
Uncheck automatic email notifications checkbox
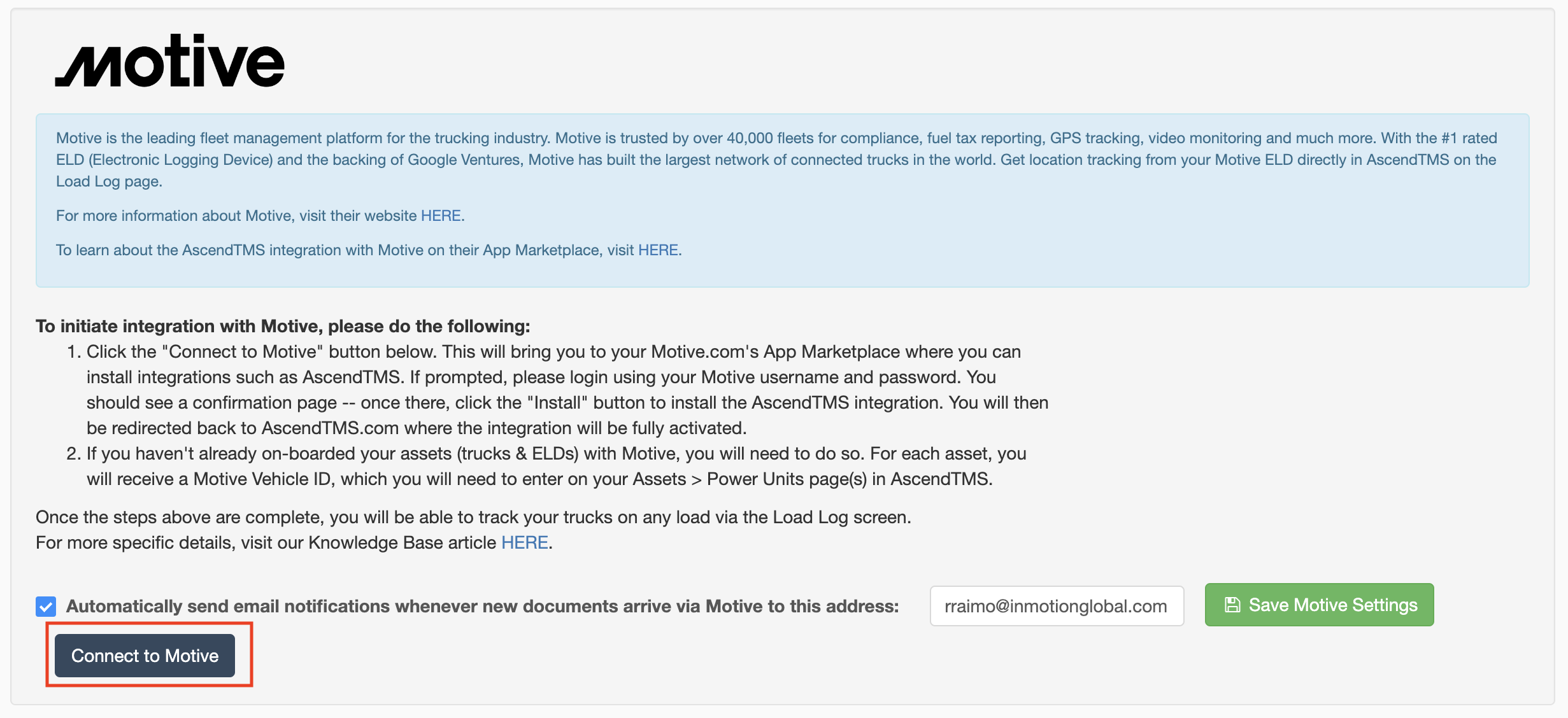[x=46, y=607]
